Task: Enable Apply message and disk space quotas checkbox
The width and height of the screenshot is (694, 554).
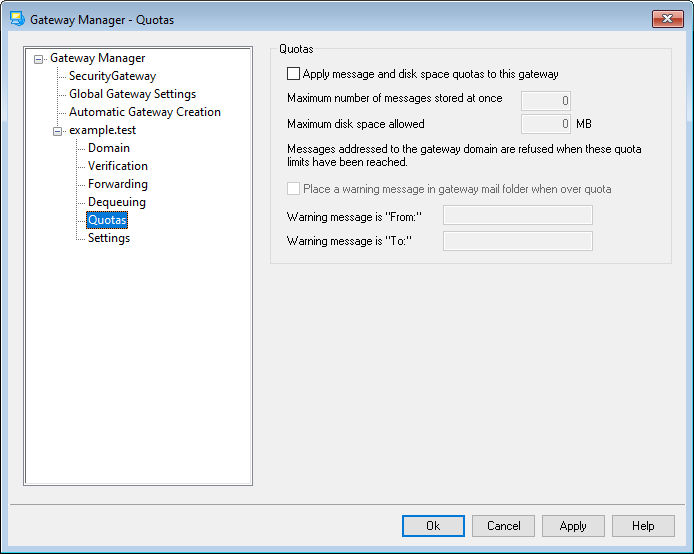Action: pos(293,74)
